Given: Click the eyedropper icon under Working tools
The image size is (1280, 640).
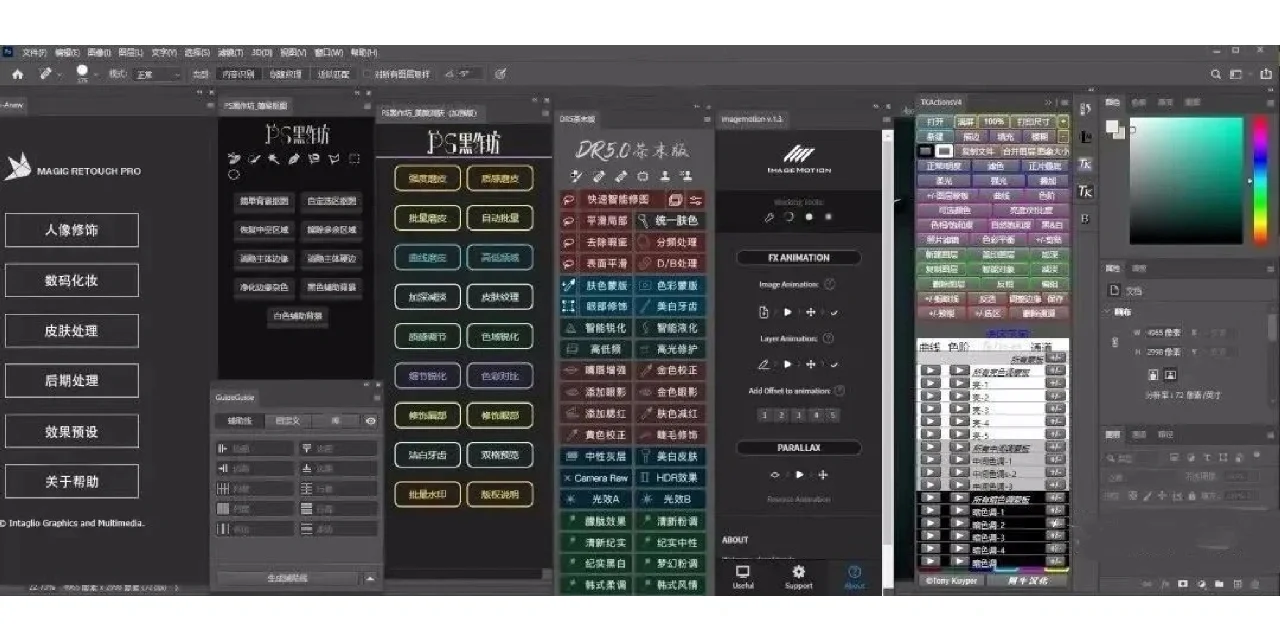Looking at the screenshot, I should click(770, 216).
